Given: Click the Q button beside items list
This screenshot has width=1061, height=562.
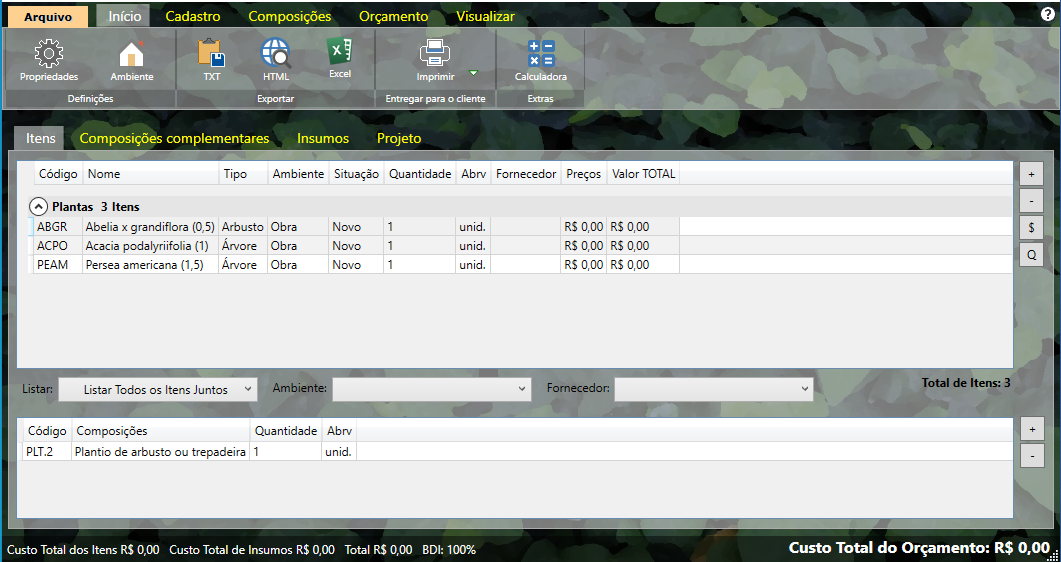Looking at the screenshot, I should 1031,255.
